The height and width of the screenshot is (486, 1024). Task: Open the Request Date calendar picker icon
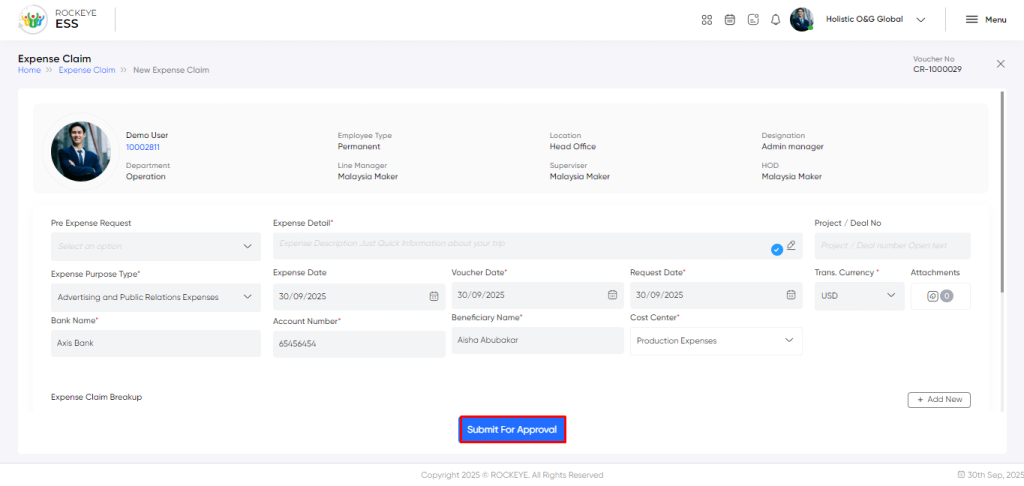(791, 295)
